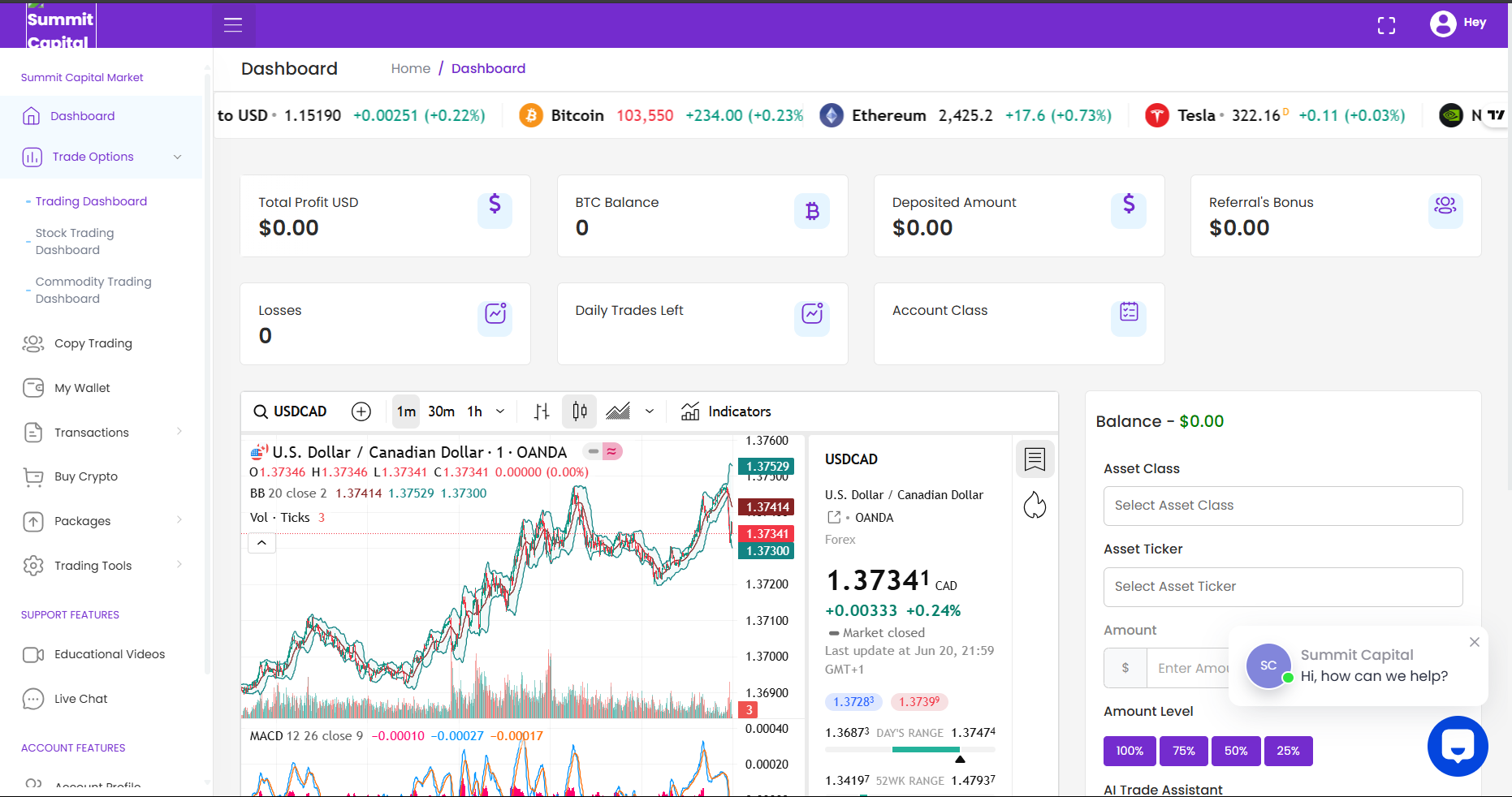Screen dimensions: 1512x797
Task: Open the hotlist flame icon
Action: [x=1035, y=505]
